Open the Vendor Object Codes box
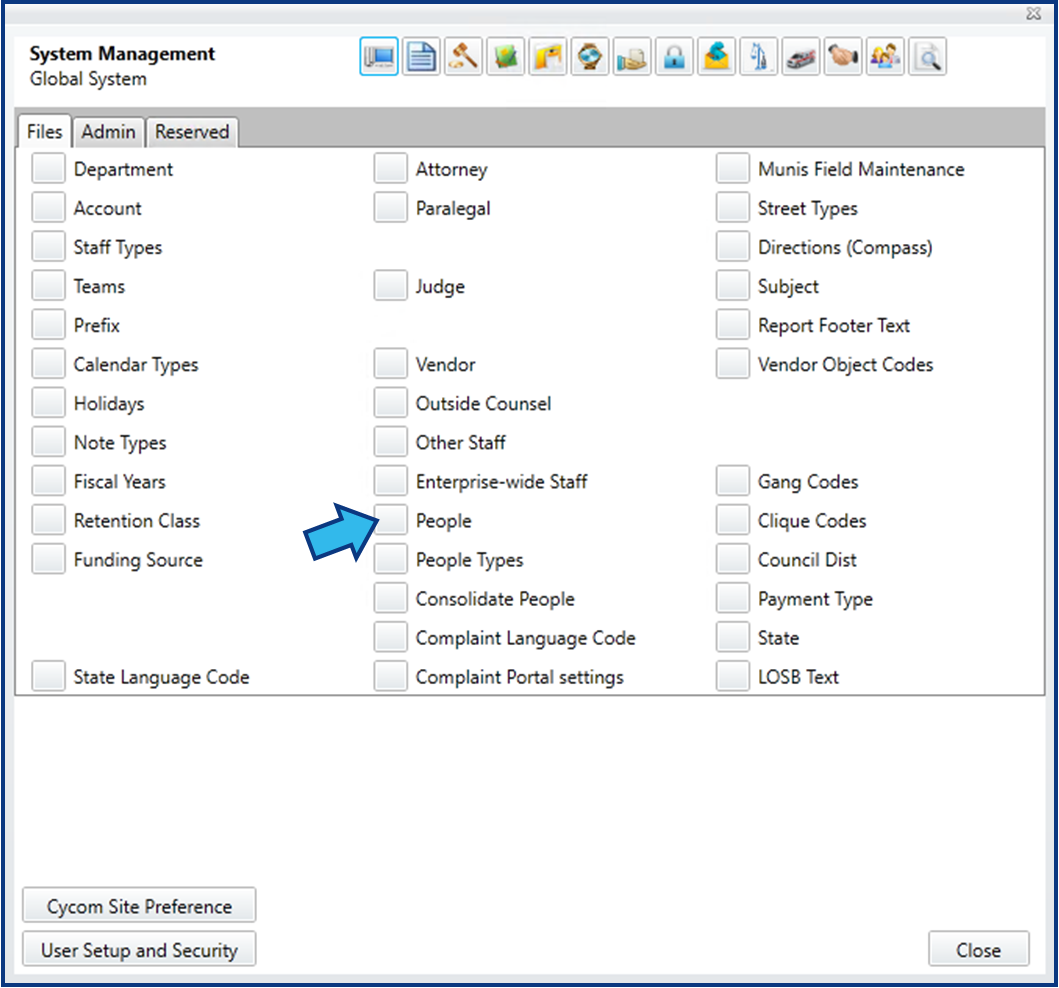This screenshot has height=988, width=1059. pyautogui.click(x=733, y=364)
